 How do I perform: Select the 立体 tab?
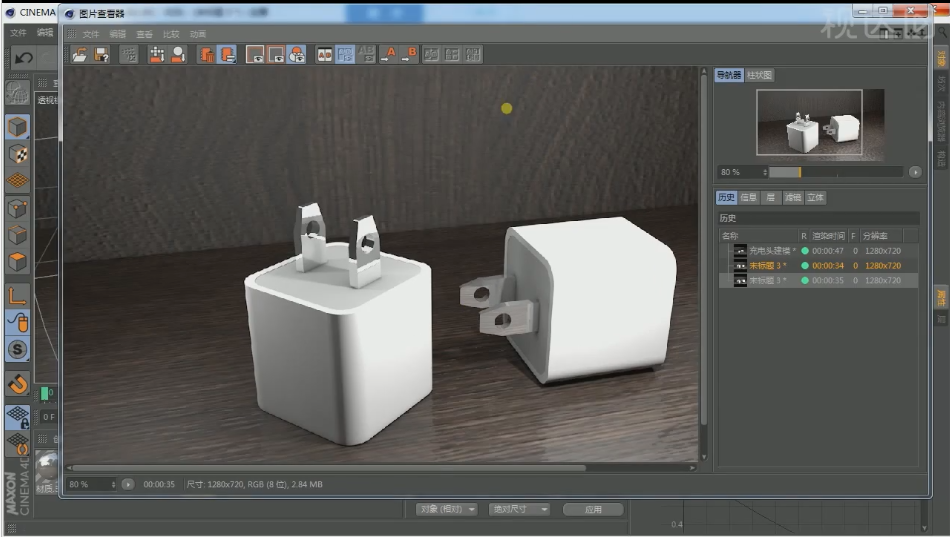pos(815,198)
